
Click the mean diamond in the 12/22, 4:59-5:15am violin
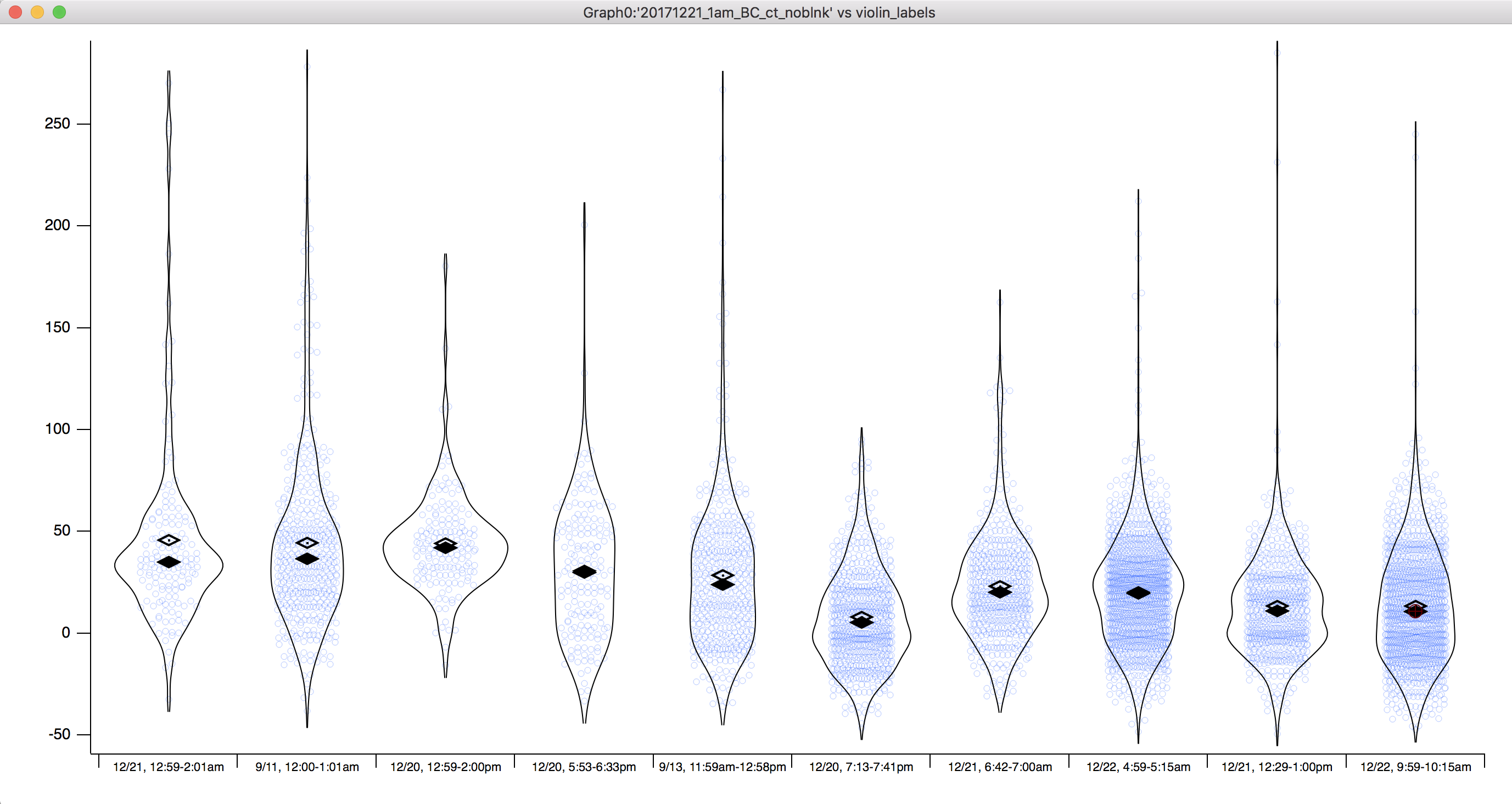click(x=1139, y=593)
